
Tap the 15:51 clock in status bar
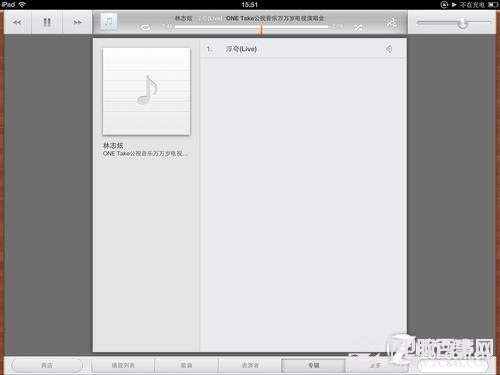point(250,5)
